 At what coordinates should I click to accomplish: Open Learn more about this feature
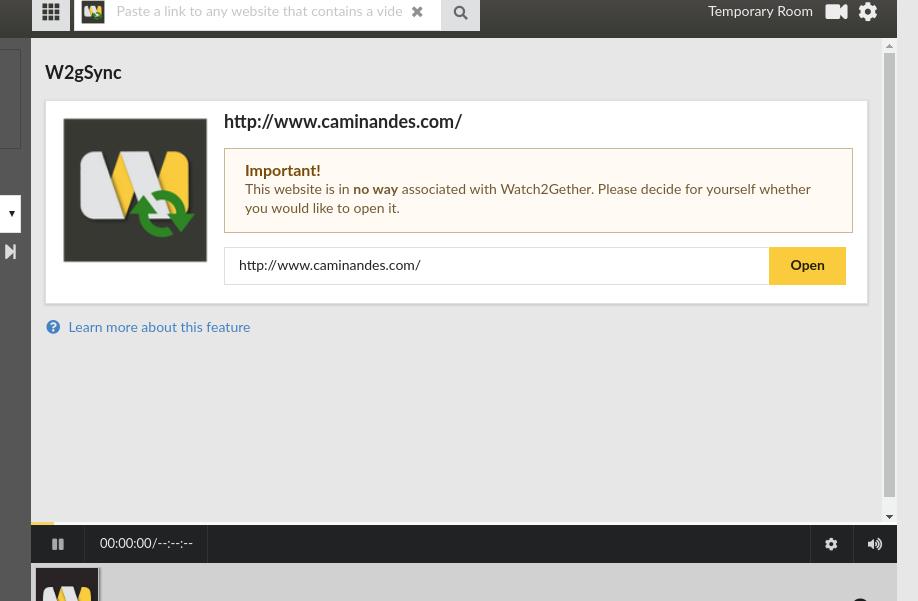[x=159, y=327]
